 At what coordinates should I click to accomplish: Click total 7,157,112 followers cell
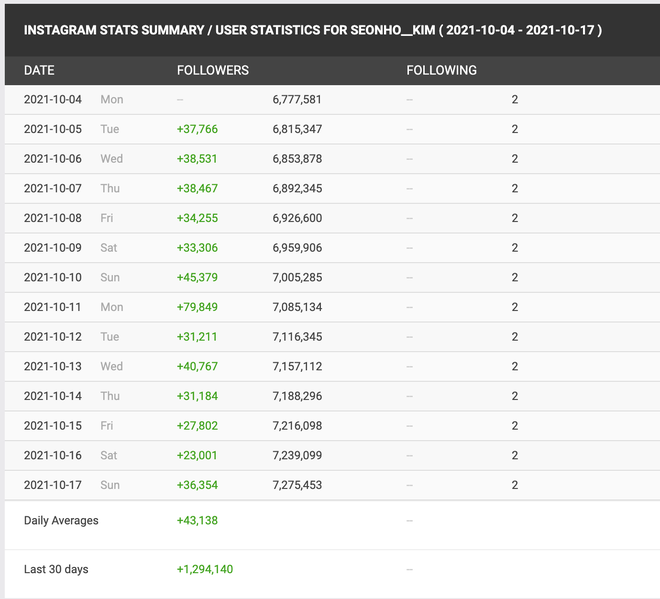coord(297,367)
